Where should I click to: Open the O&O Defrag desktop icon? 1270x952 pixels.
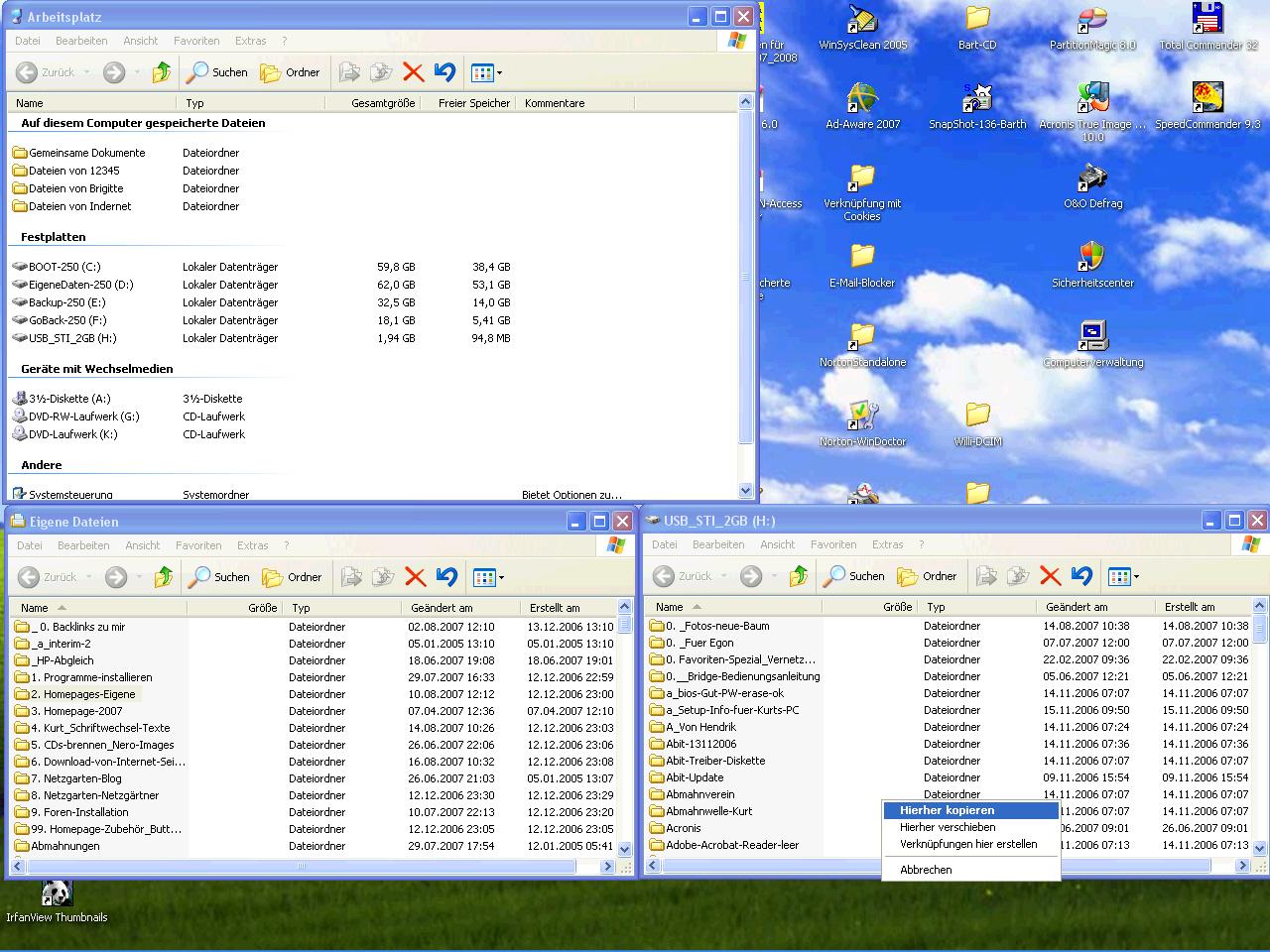pyautogui.click(x=1092, y=178)
